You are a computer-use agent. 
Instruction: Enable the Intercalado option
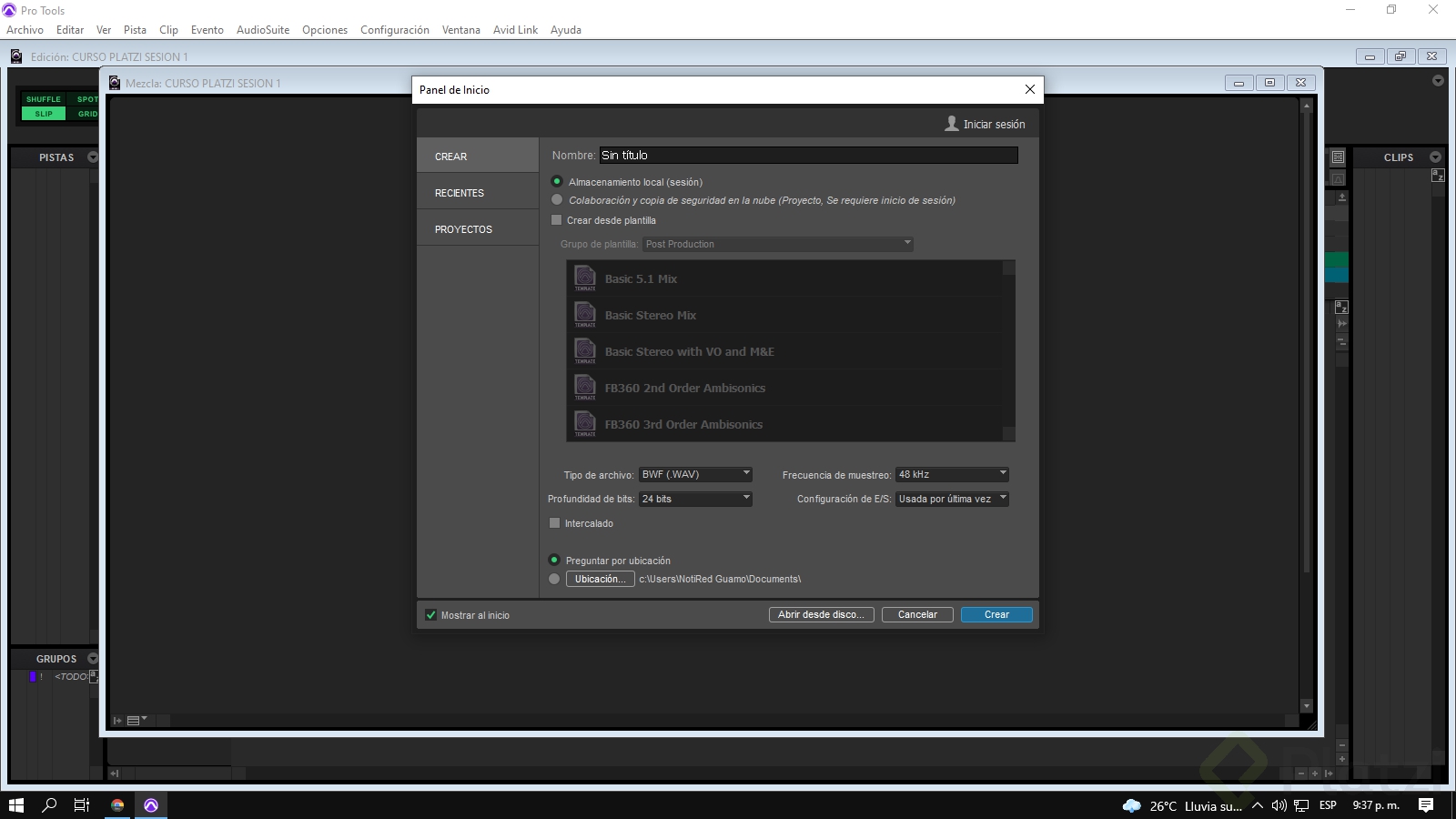555,523
